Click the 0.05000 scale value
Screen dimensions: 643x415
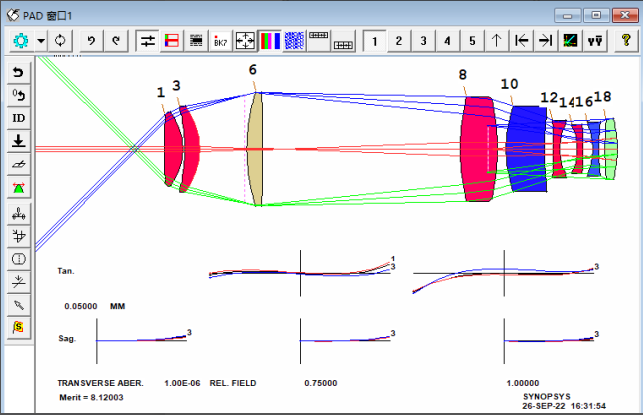pos(81,306)
